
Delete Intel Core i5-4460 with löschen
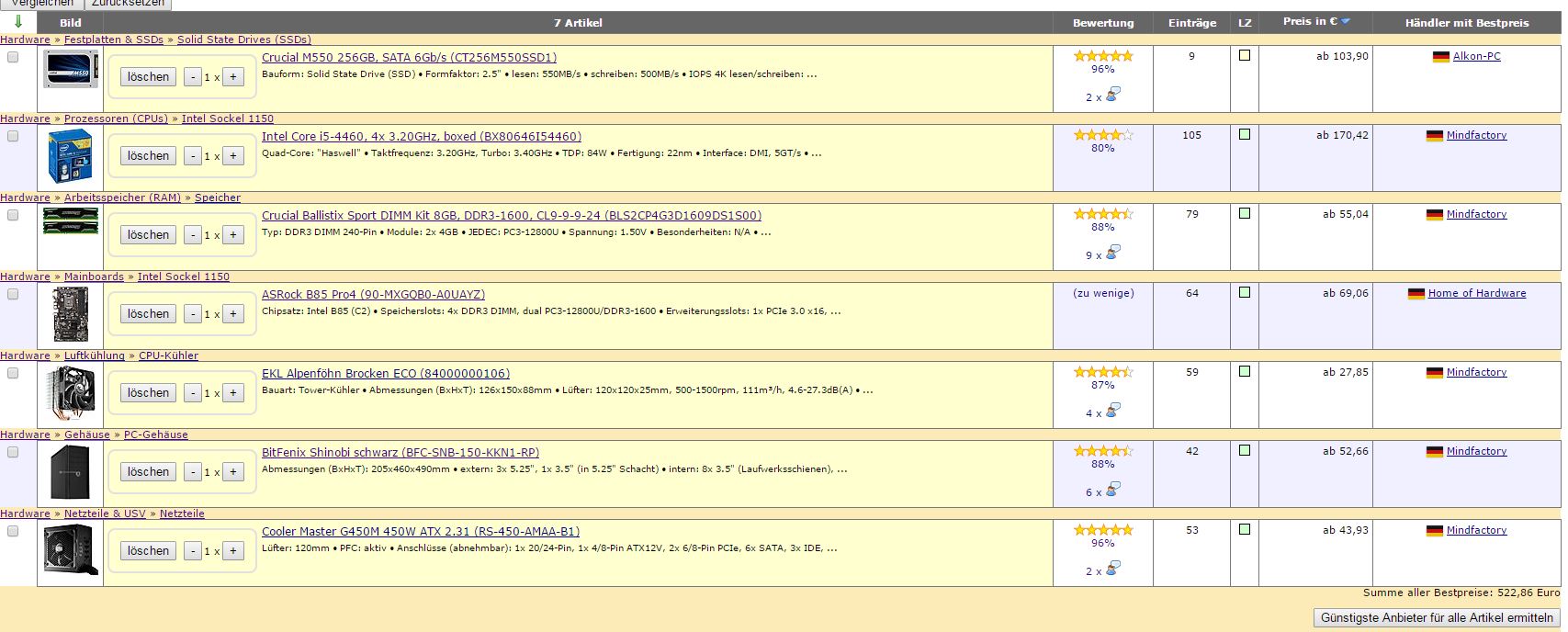148,156
